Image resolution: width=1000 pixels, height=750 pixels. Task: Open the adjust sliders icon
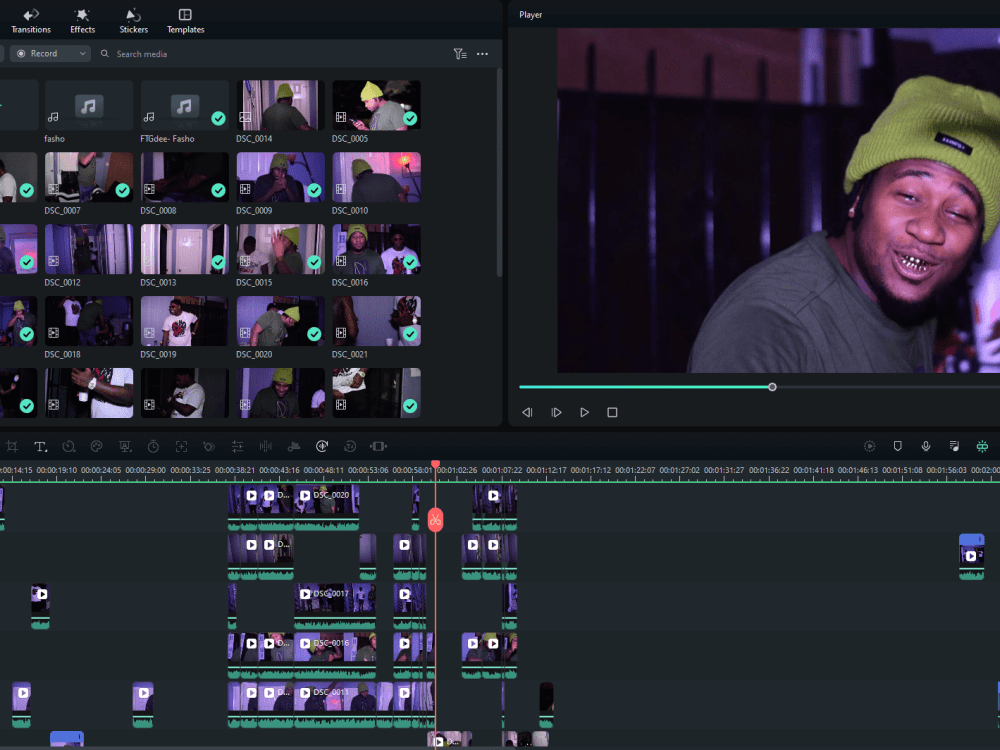(x=237, y=446)
